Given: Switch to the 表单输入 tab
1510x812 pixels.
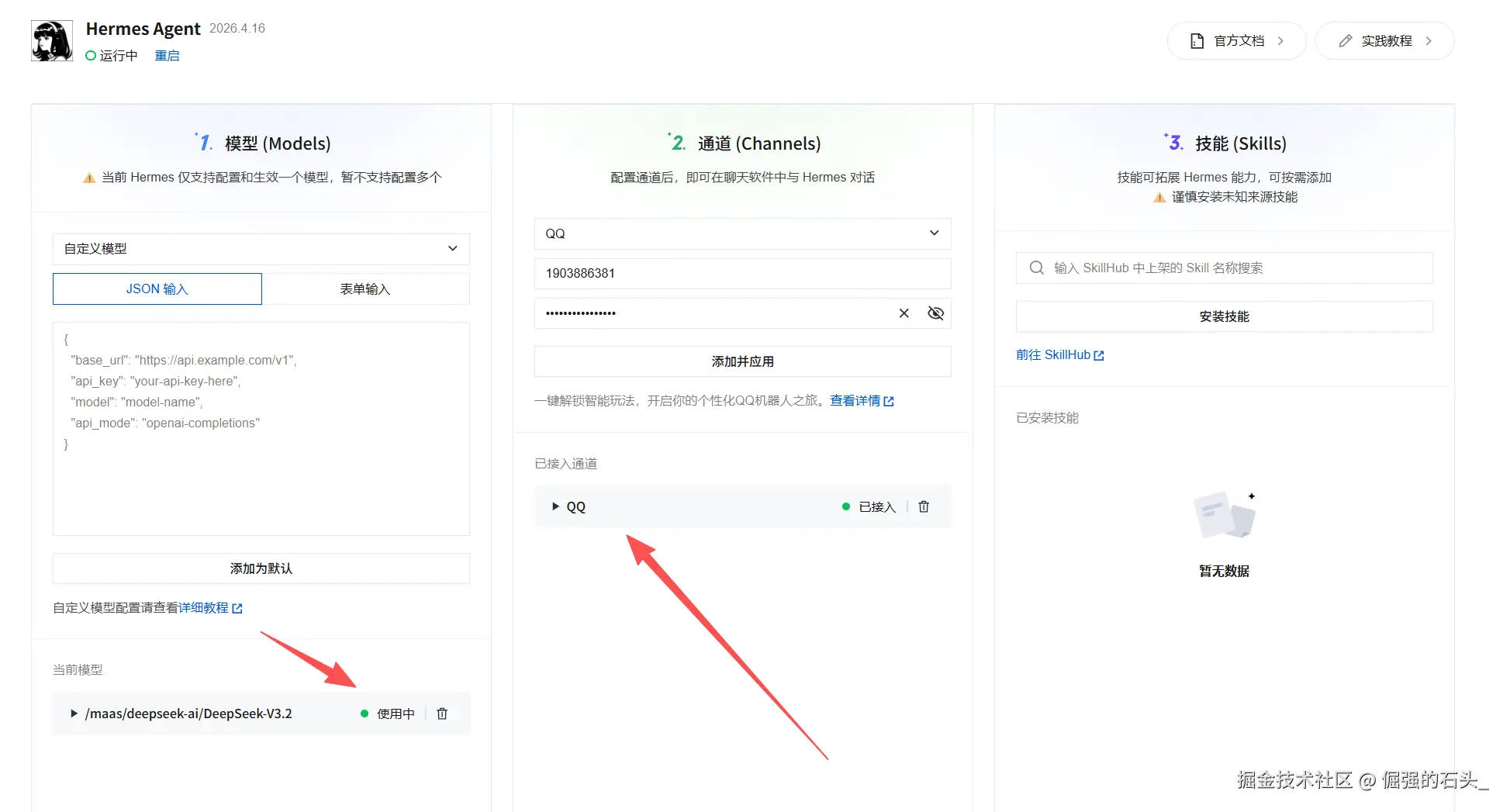Looking at the screenshot, I should click(x=365, y=289).
